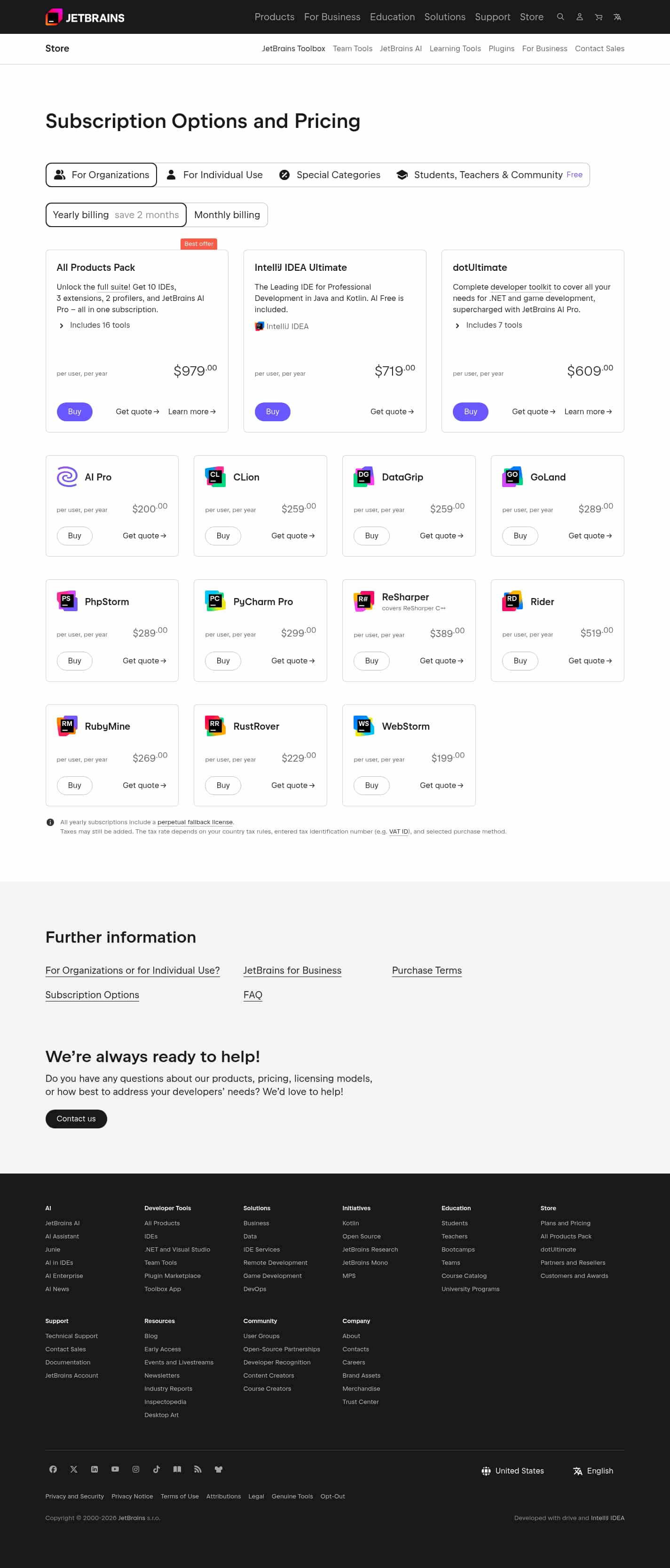Open the user account icon
This screenshot has height=1568, width=670.
click(x=579, y=17)
